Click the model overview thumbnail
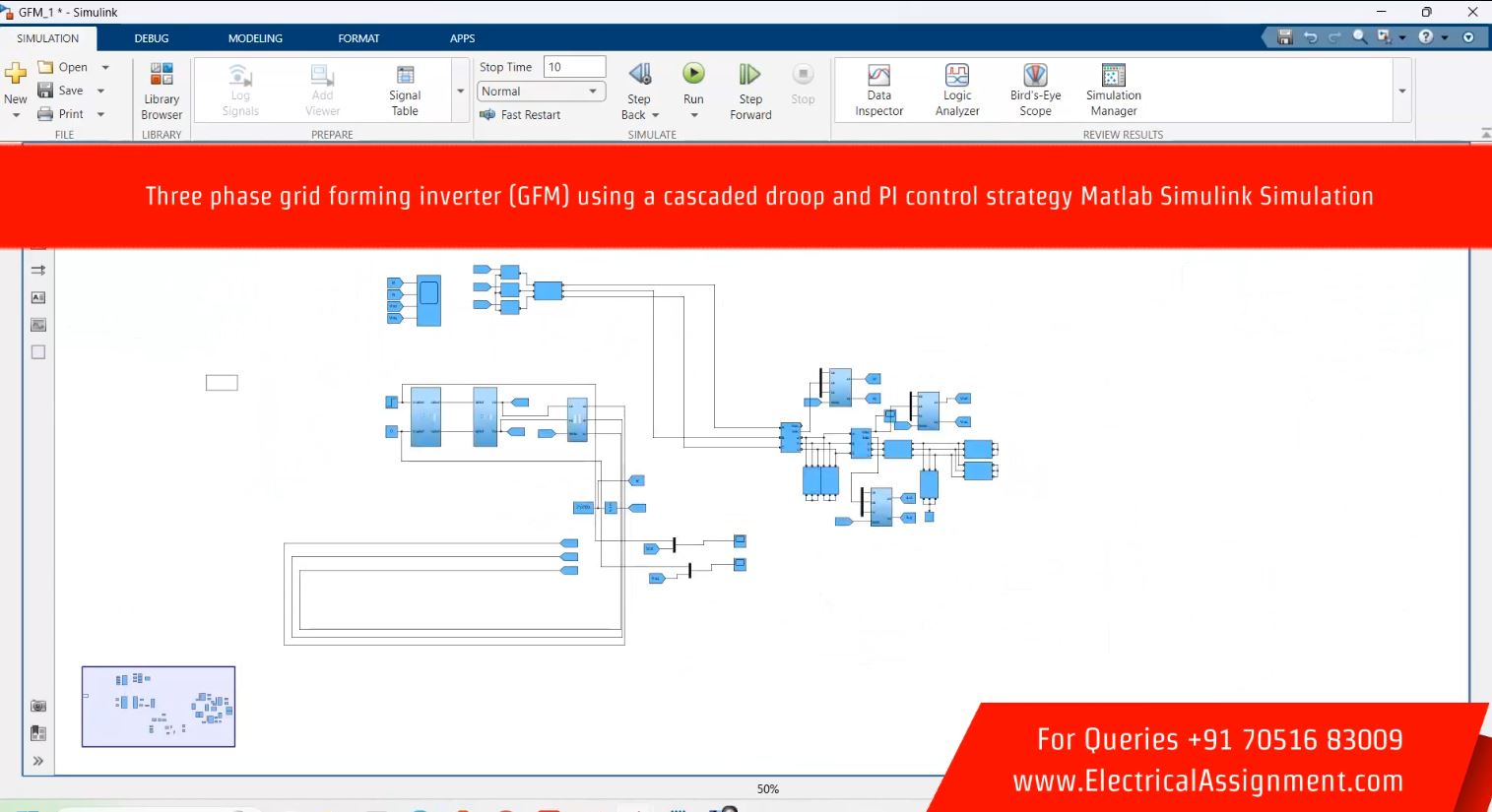 [x=159, y=706]
